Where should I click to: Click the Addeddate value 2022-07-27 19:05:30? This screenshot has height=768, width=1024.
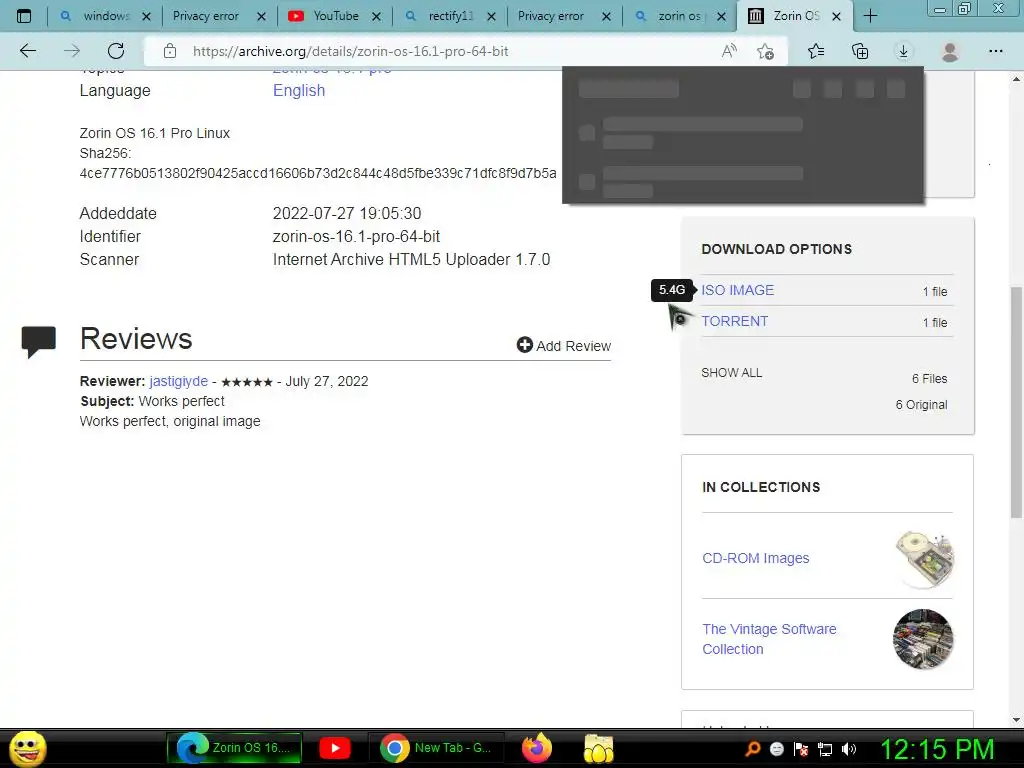point(347,214)
